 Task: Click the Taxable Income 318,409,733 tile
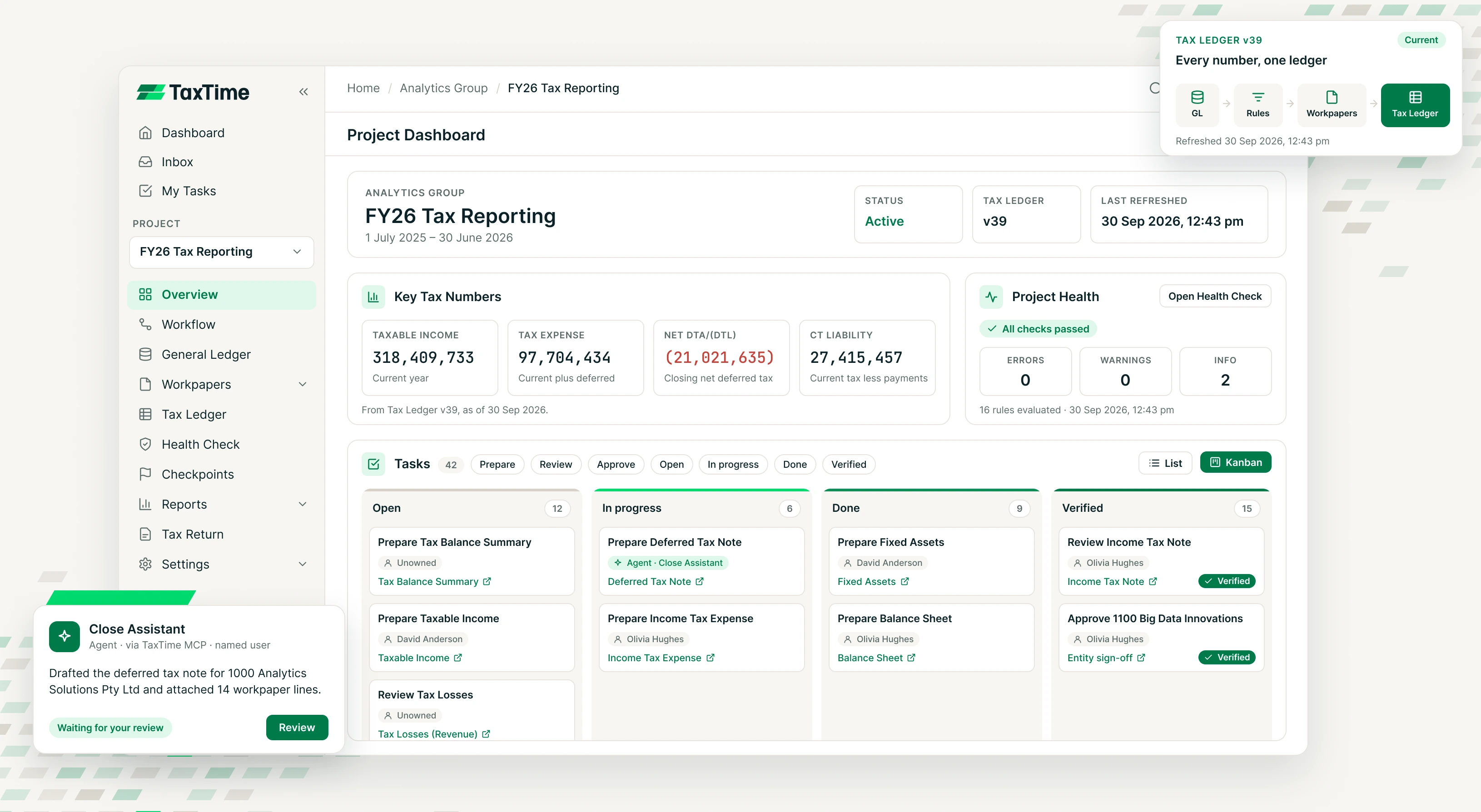pyautogui.click(x=429, y=357)
